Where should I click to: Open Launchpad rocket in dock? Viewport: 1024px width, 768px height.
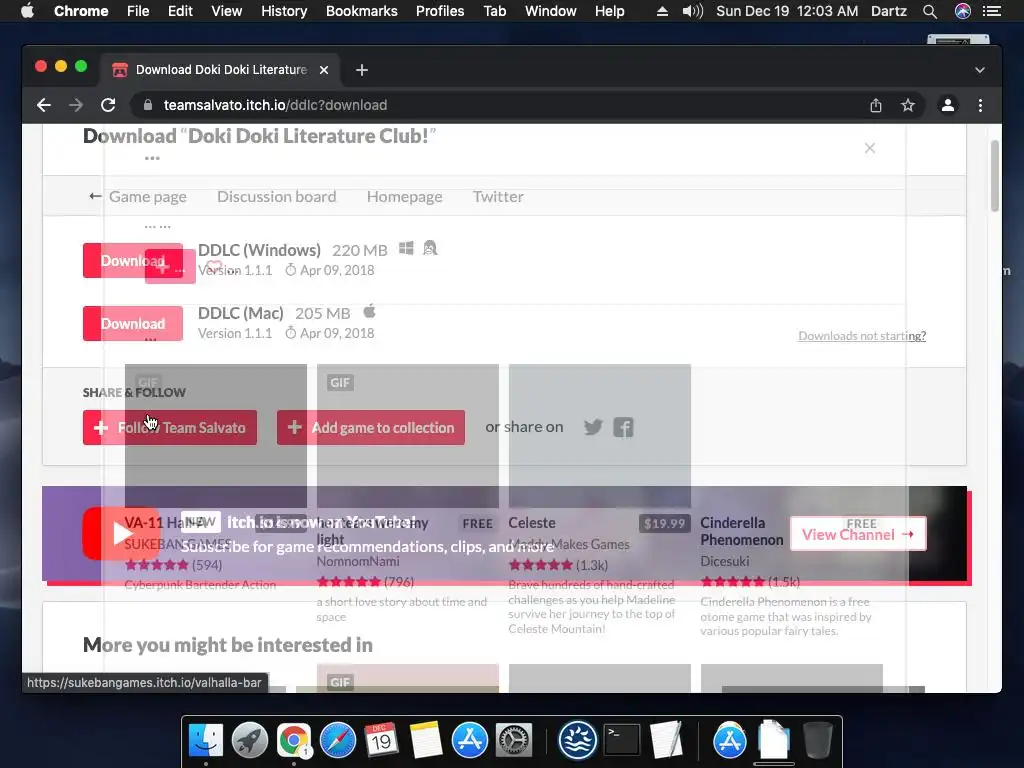(x=249, y=741)
